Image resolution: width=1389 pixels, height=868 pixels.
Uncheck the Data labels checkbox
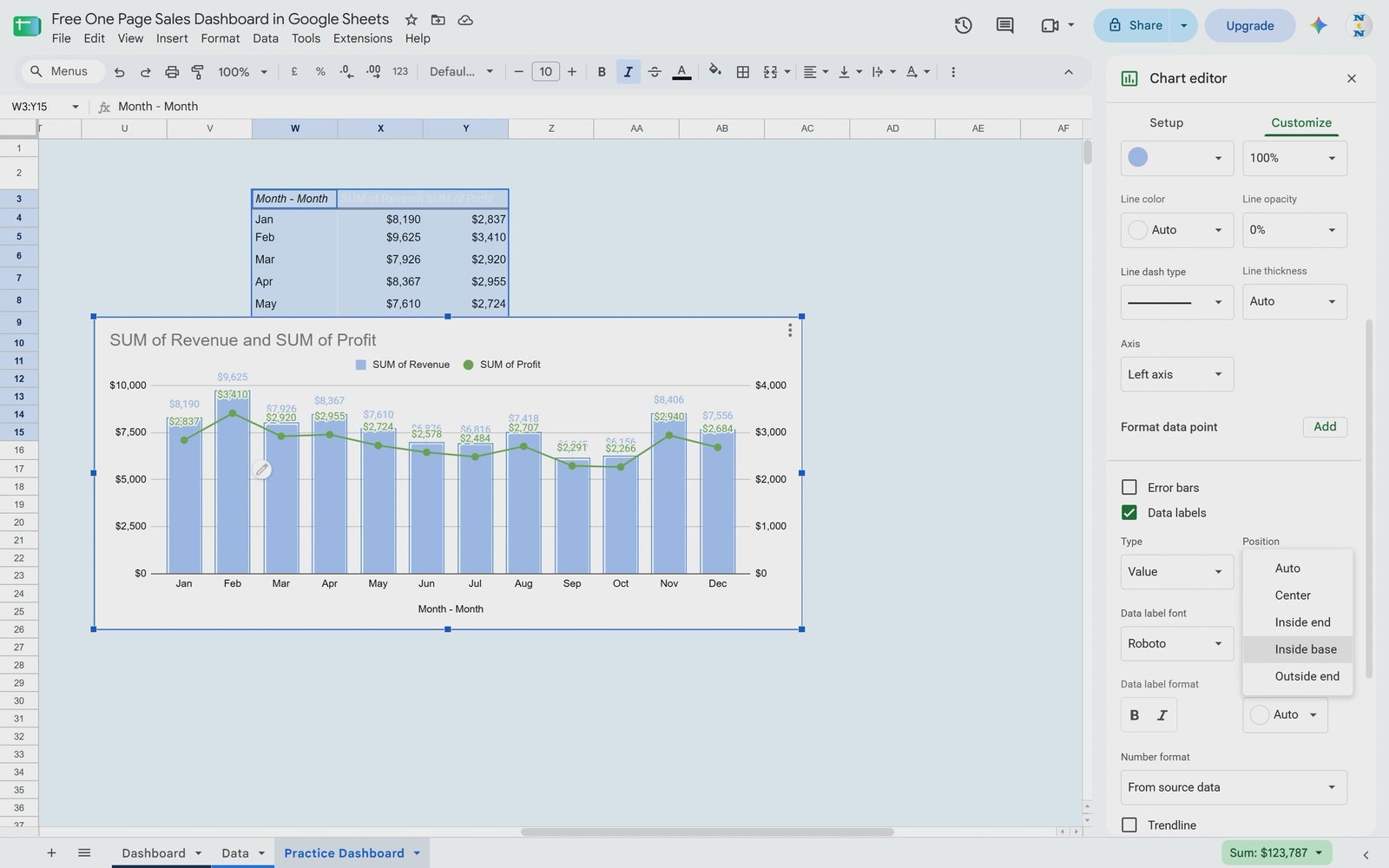(x=1129, y=513)
